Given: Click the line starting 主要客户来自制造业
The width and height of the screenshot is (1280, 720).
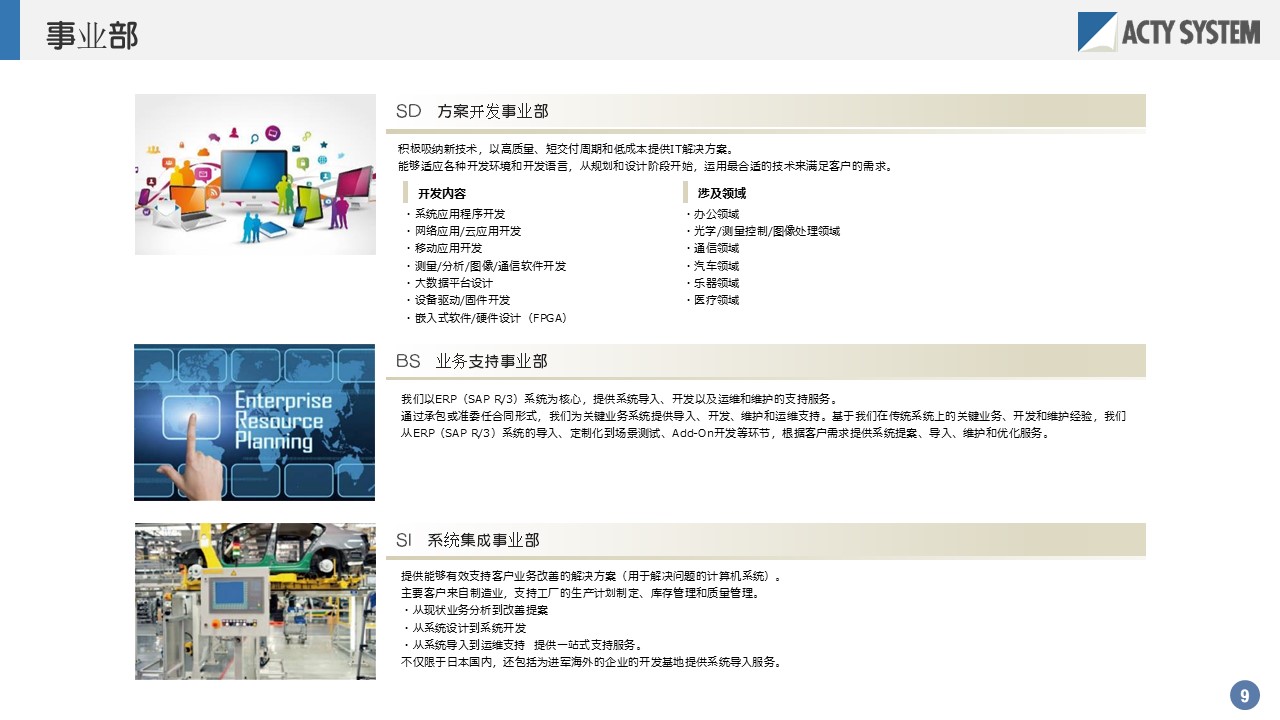Looking at the screenshot, I should click(x=581, y=593).
